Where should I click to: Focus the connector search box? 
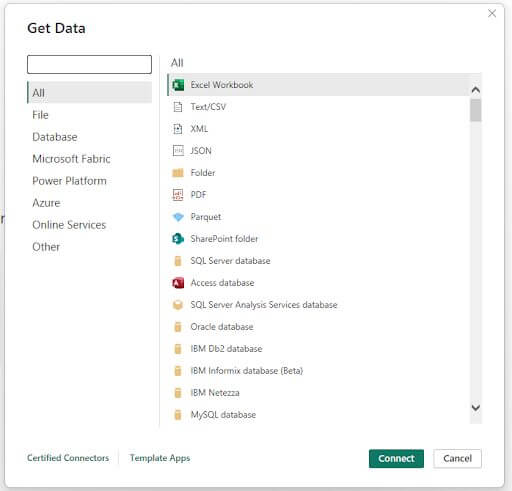point(89,64)
